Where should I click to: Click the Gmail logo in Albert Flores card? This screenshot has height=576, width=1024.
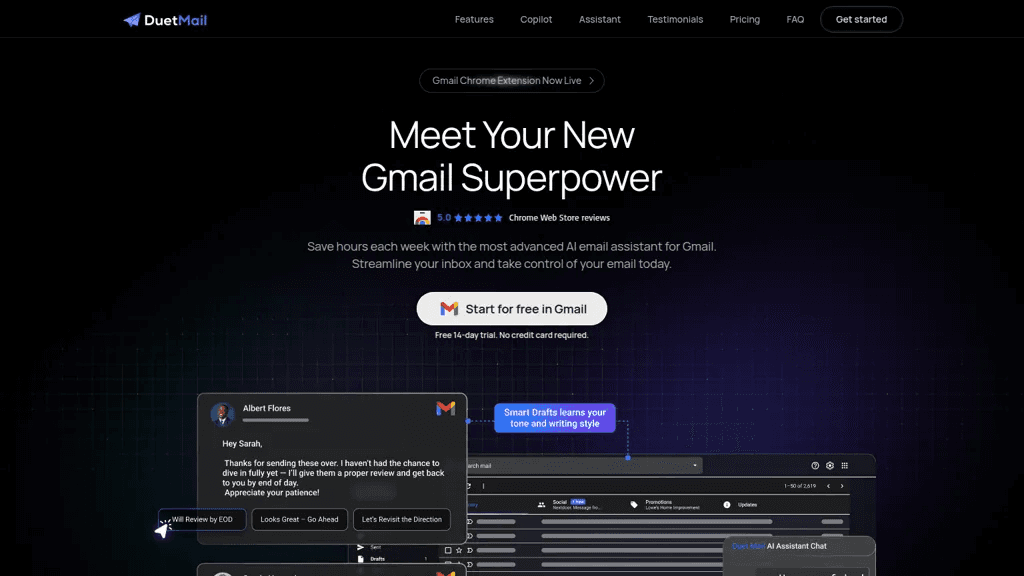click(x=445, y=409)
